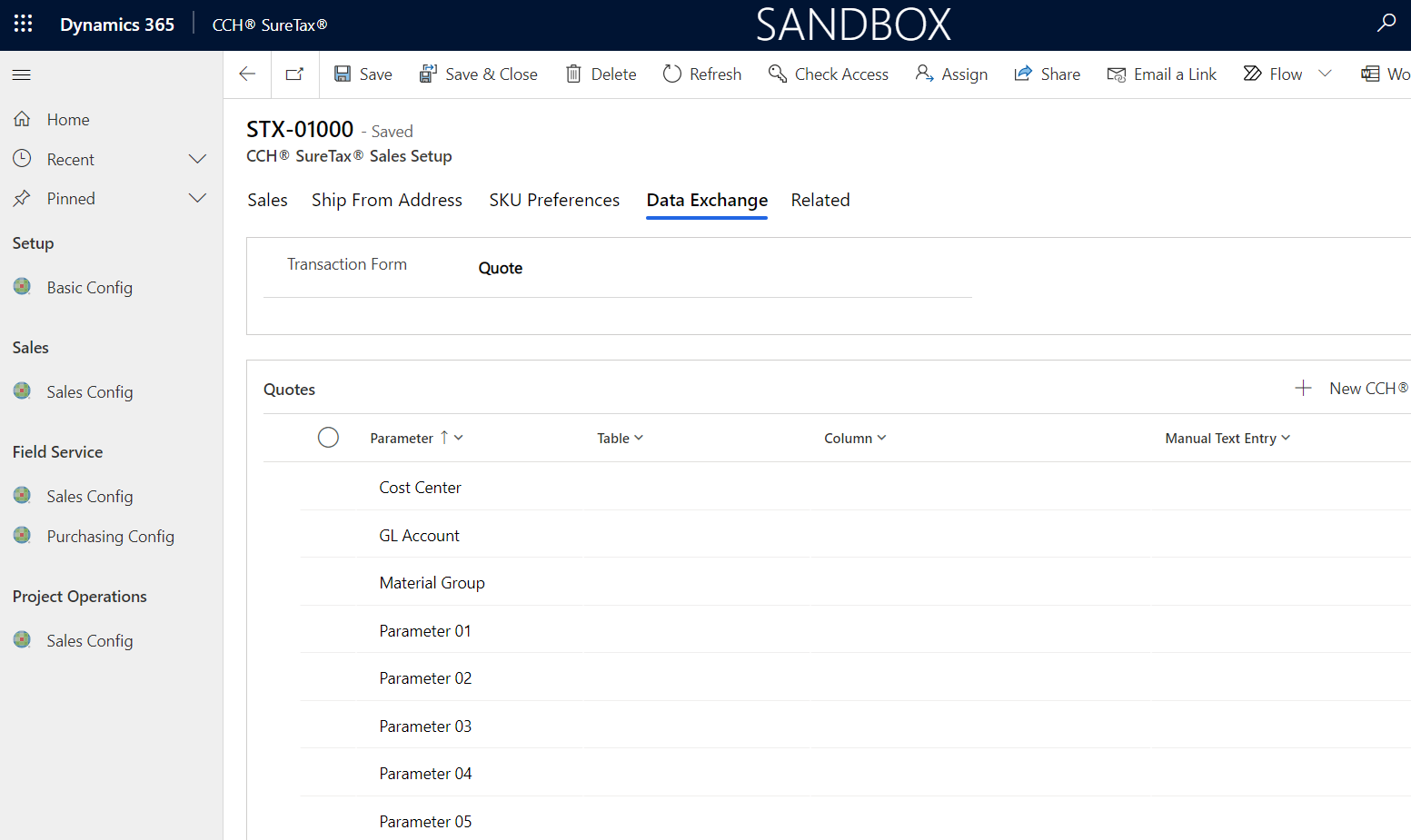Click the Home house icon
The image size is (1411, 840).
pyautogui.click(x=23, y=119)
